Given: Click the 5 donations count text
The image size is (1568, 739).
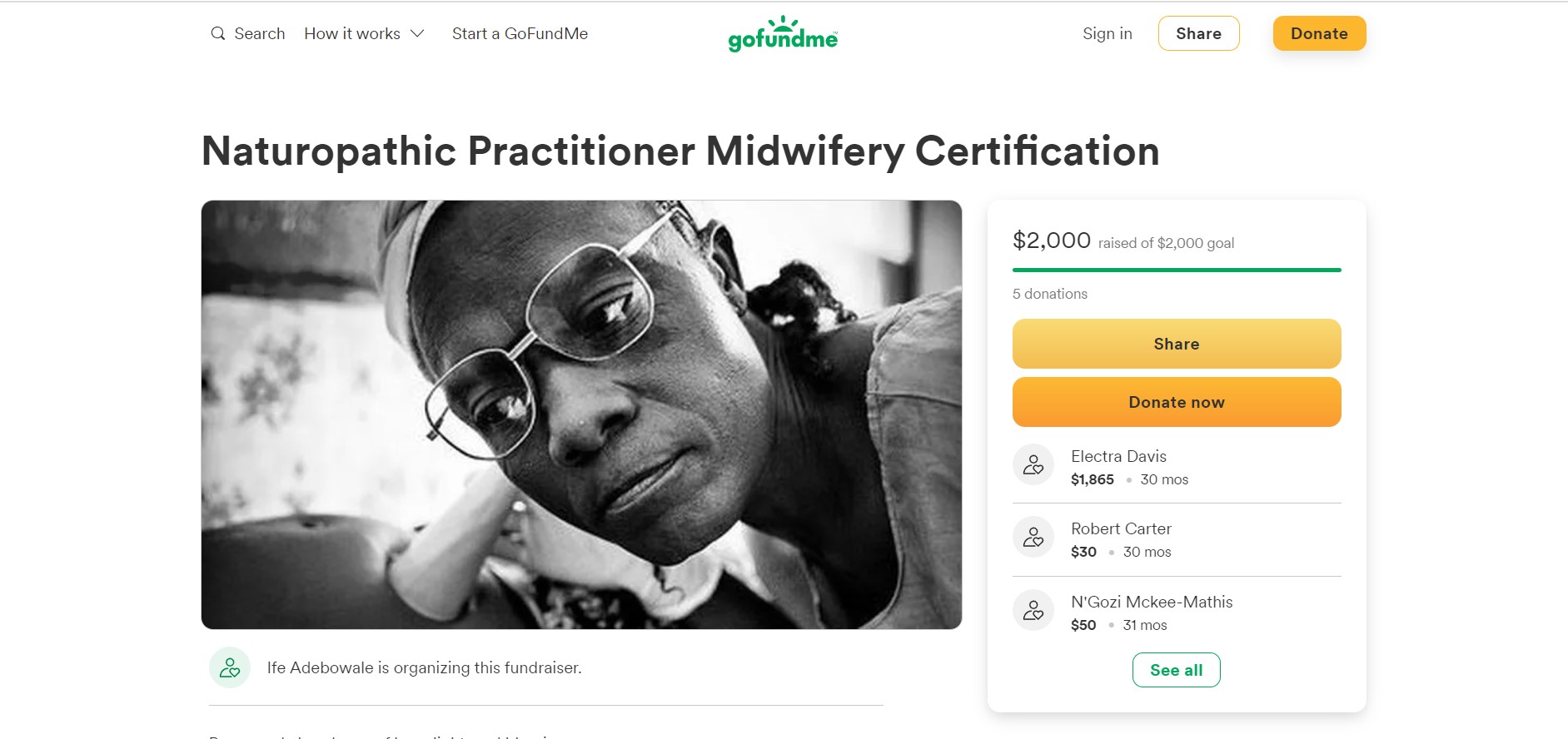Looking at the screenshot, I should pyautogui.click(x=1049, y=294).
